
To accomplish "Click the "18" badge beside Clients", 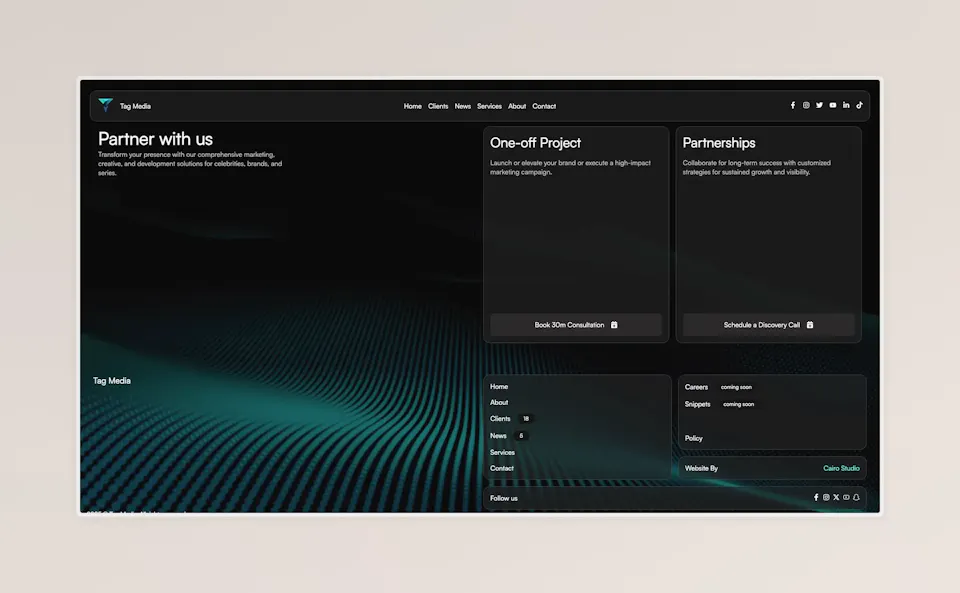I will click(526, 419).
